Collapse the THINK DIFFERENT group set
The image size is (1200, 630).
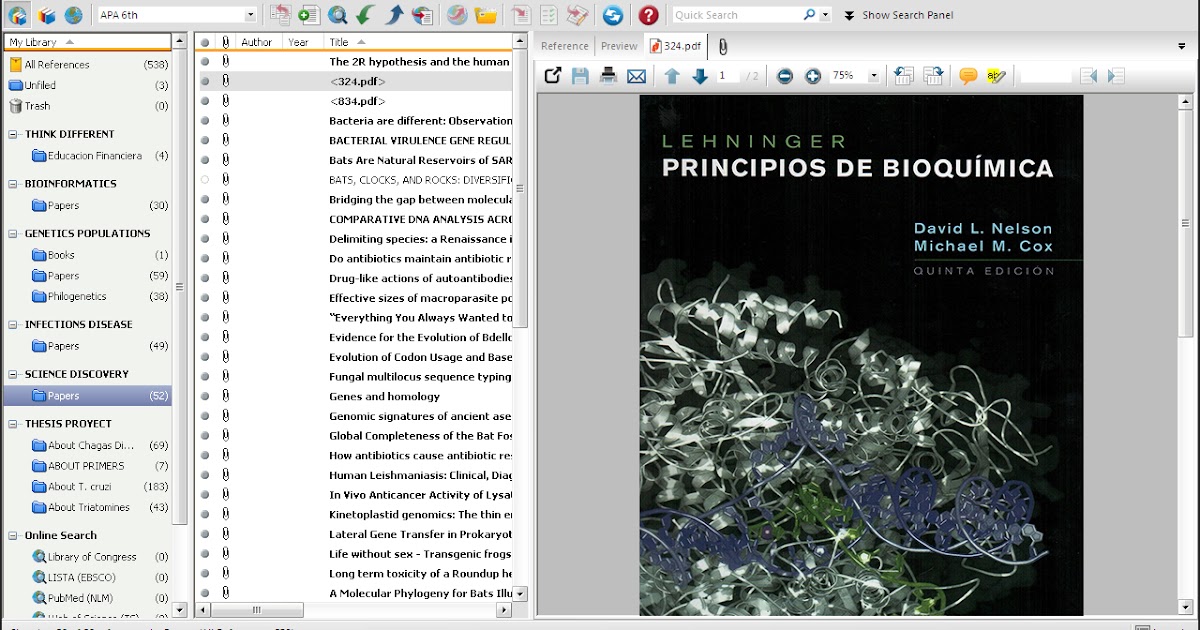pyautogui.click(x=14, y=134)
